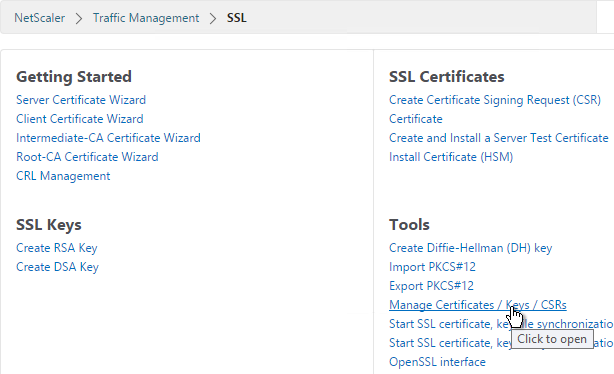Navigate to Traffic Management breadcrumb
Screen dimensions: 614x374
click(146, 18)
